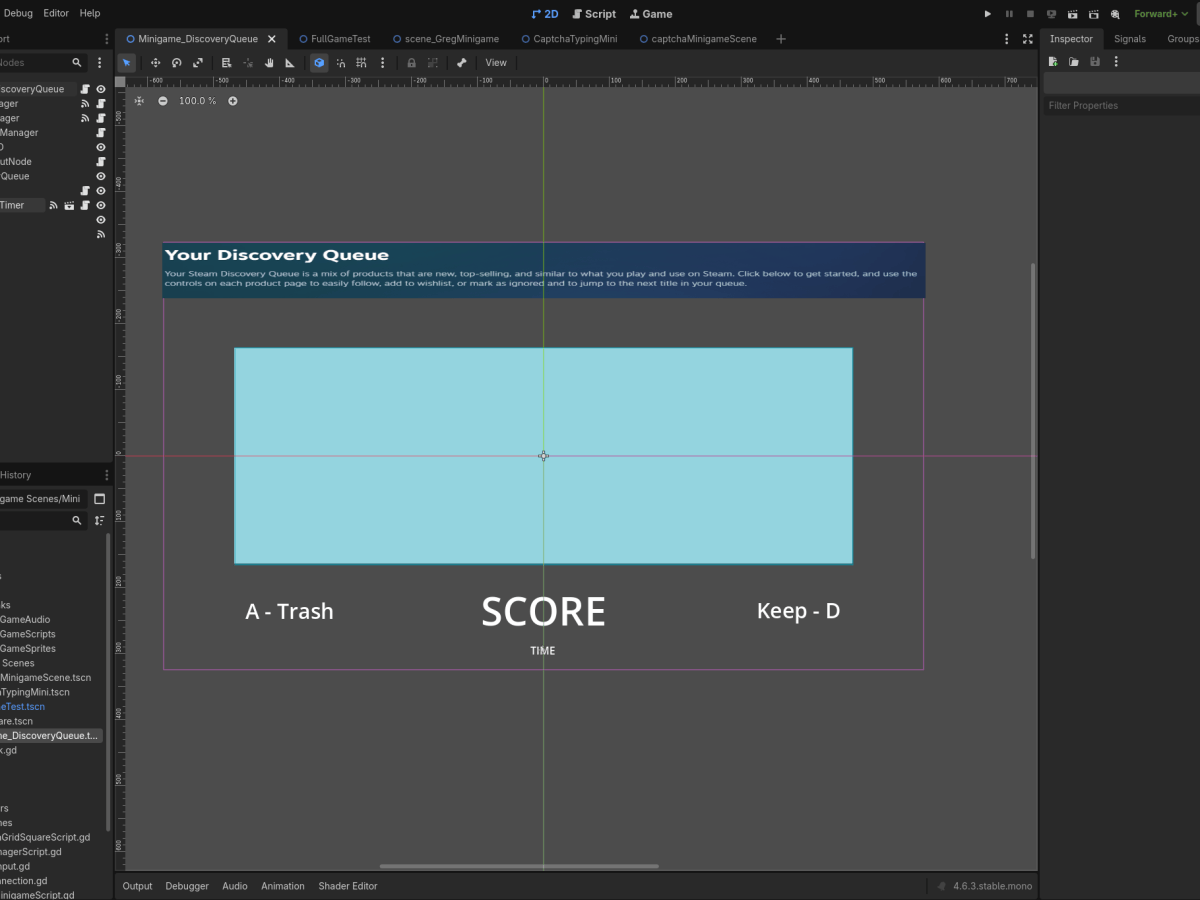
Task: Activate the Select Mode arrow tool
Action: (x=126, y=62)
